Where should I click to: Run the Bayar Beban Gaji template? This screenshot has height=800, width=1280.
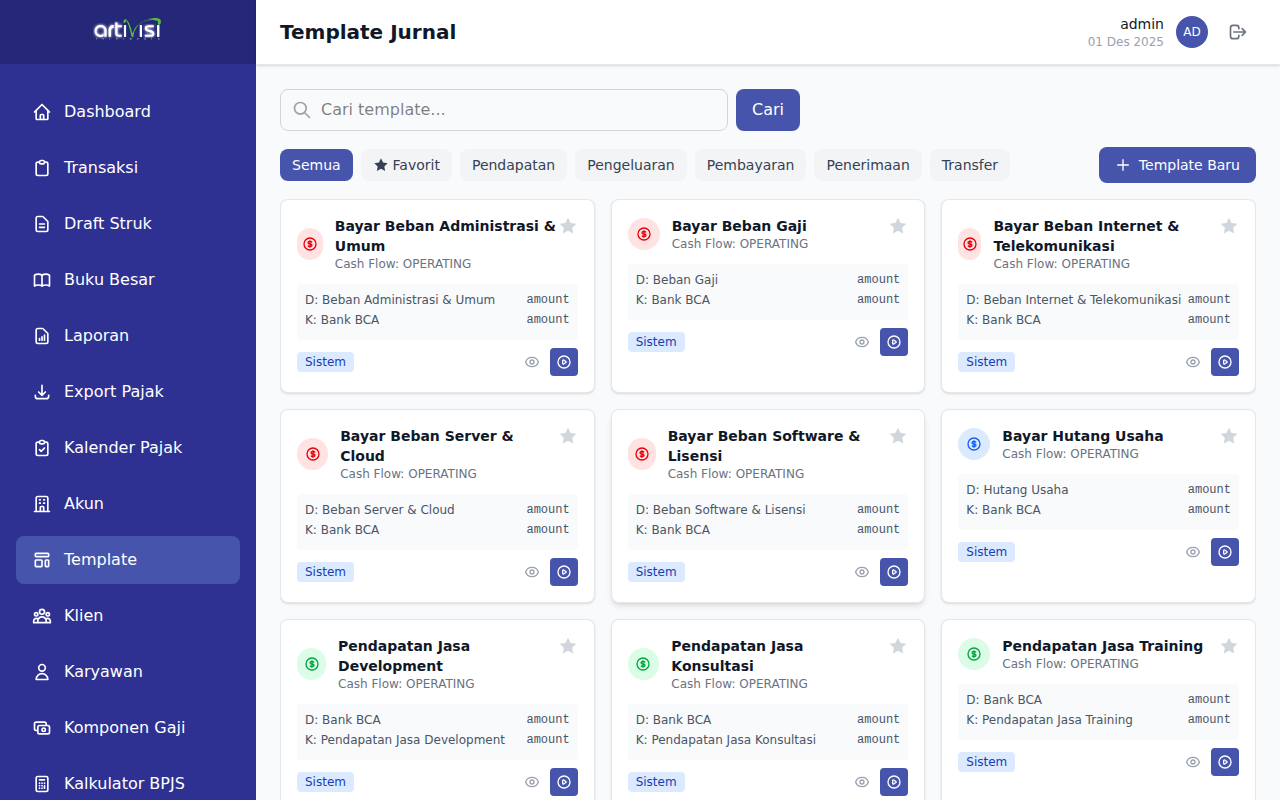point(894,342)
